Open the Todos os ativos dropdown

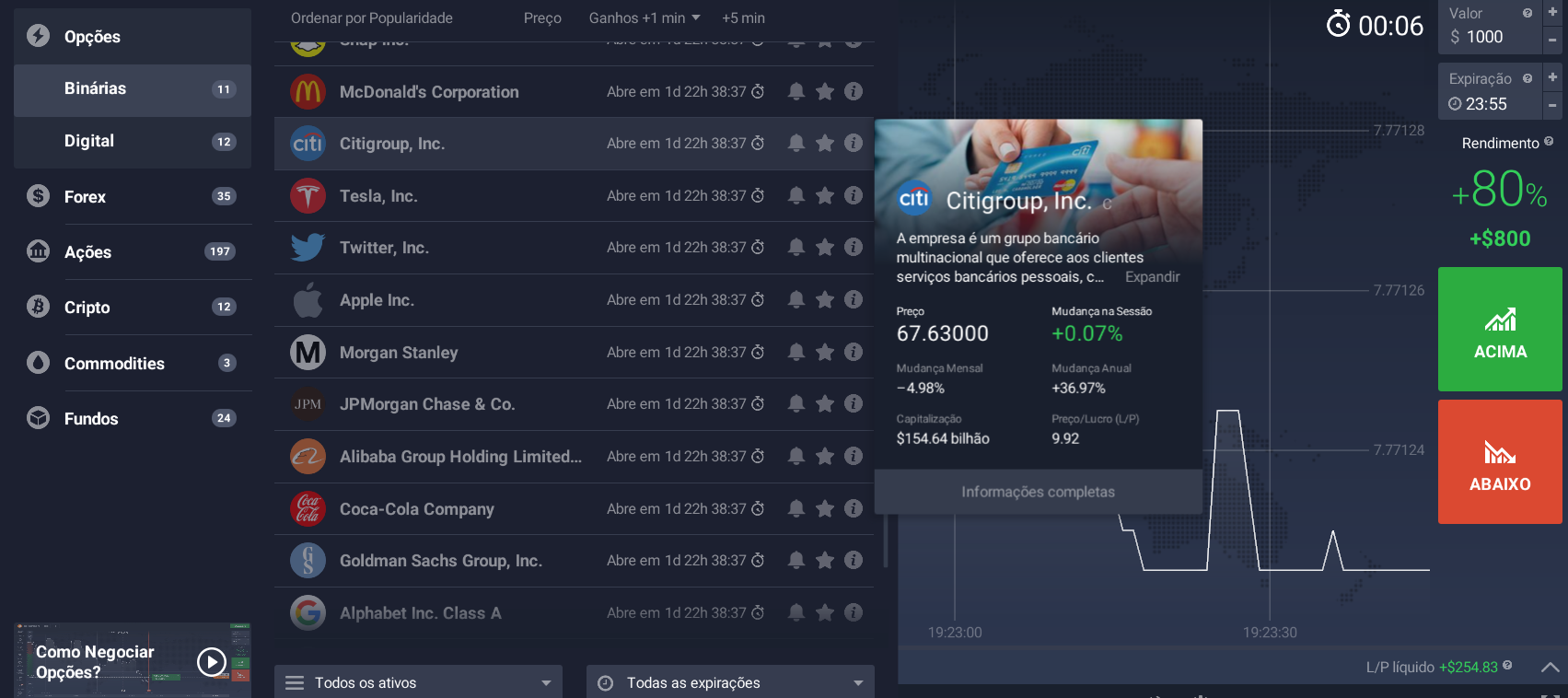tap(418, 682)
